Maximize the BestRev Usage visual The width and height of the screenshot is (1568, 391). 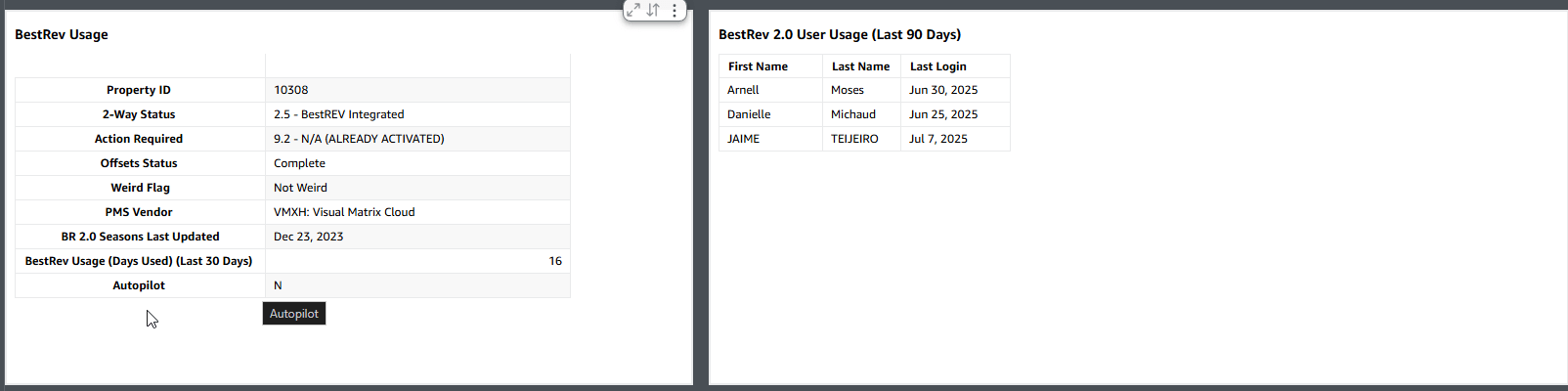coord(633,10)
